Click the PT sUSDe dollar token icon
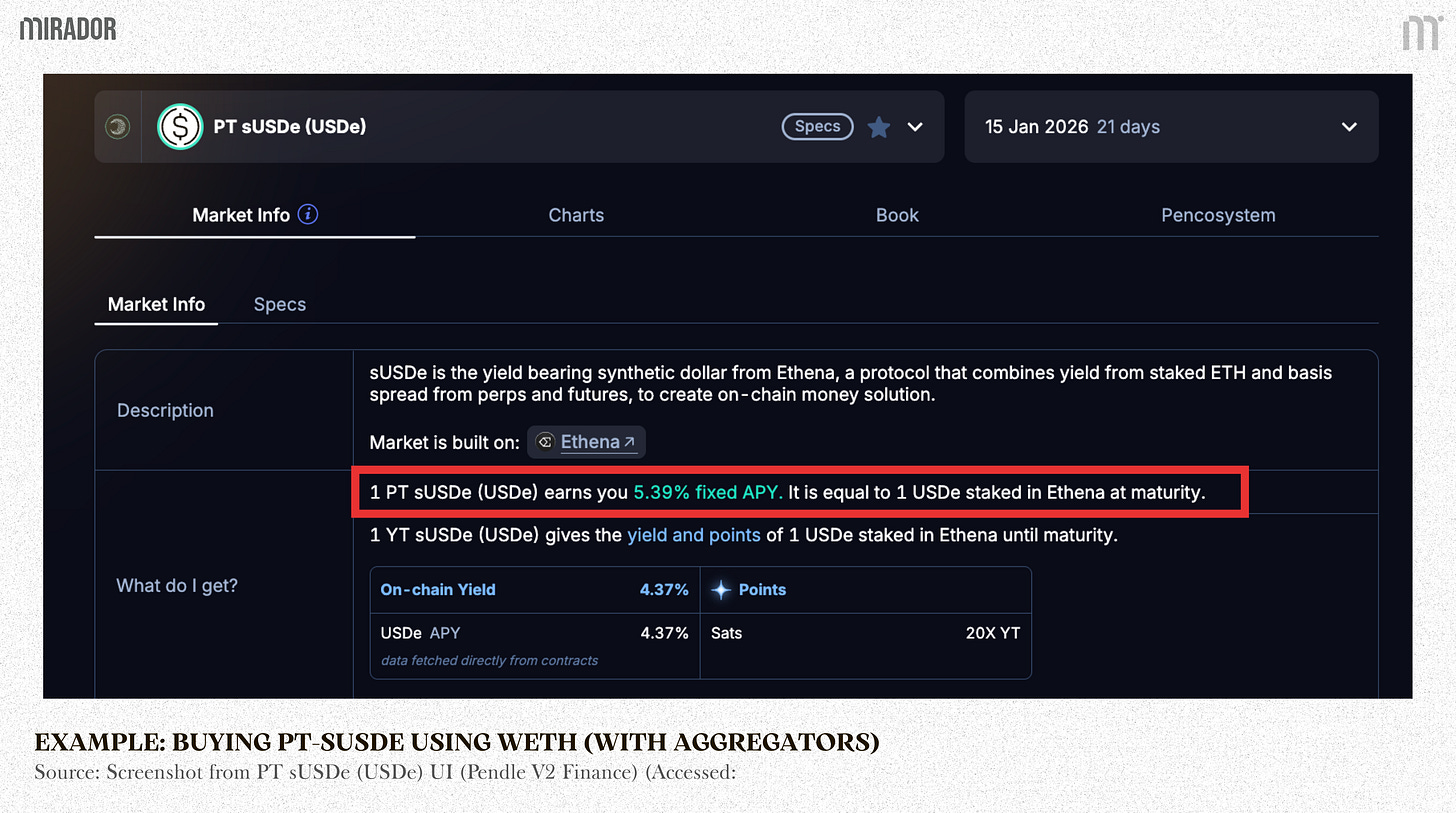 pos(181,127)
